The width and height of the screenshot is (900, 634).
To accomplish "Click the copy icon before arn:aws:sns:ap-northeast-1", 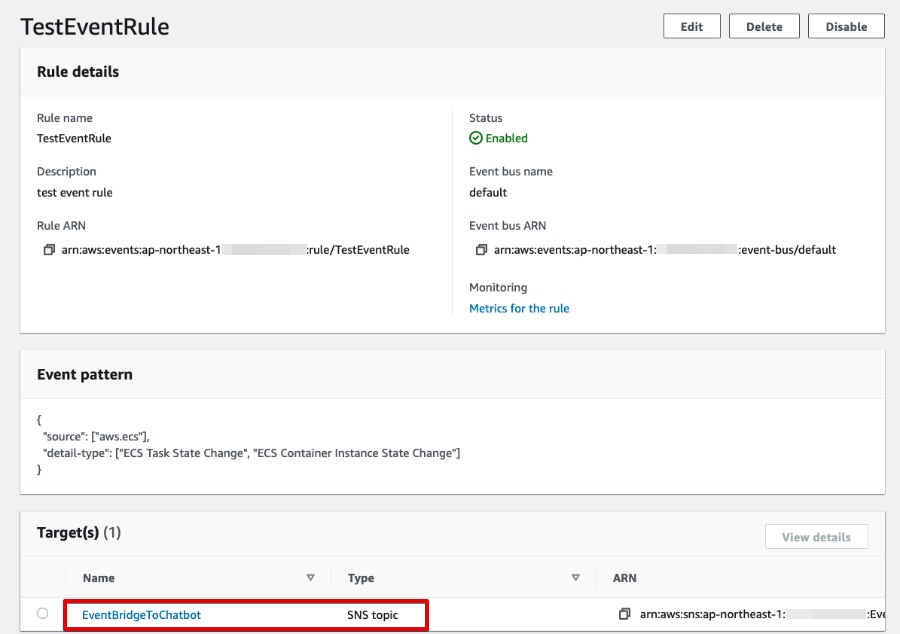I will pos(625,615).
